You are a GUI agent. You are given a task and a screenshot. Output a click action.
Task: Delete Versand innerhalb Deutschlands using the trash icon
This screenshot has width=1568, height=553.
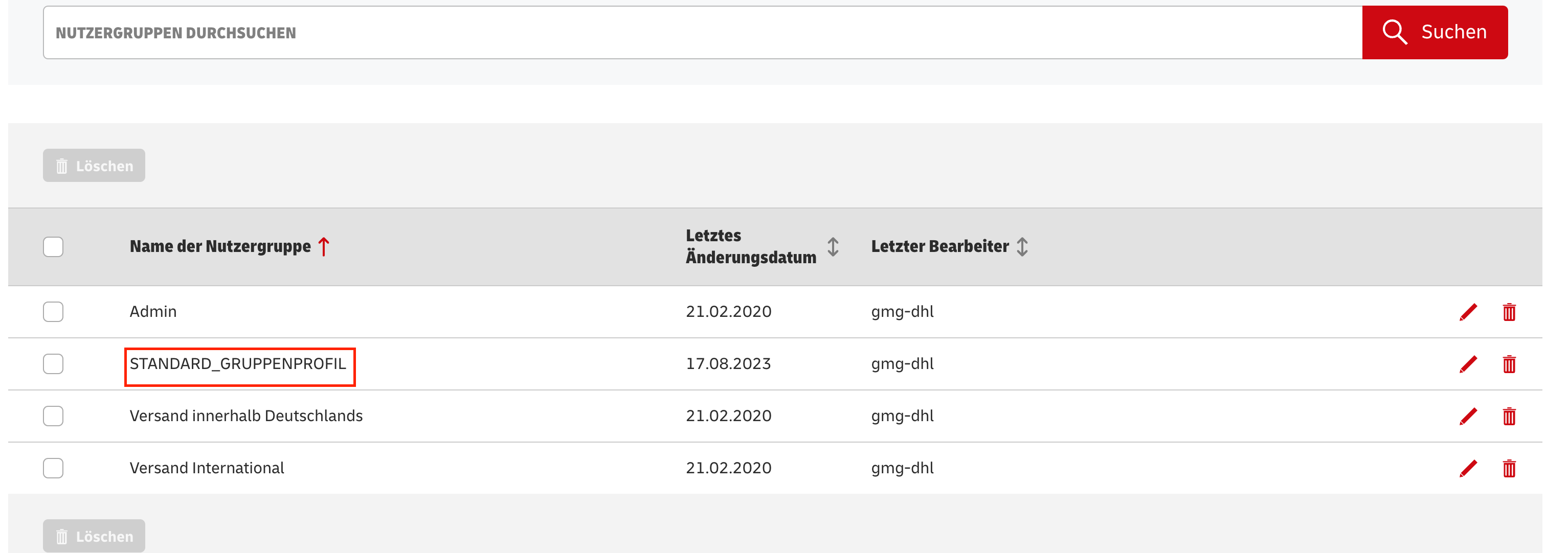pos(1509,416)
